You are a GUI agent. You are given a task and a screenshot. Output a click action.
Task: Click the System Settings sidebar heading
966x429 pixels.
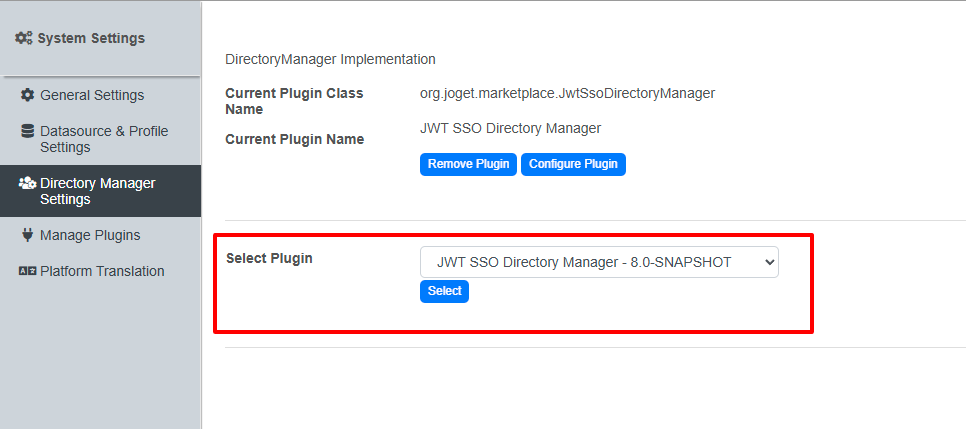[x=91, y=38]
